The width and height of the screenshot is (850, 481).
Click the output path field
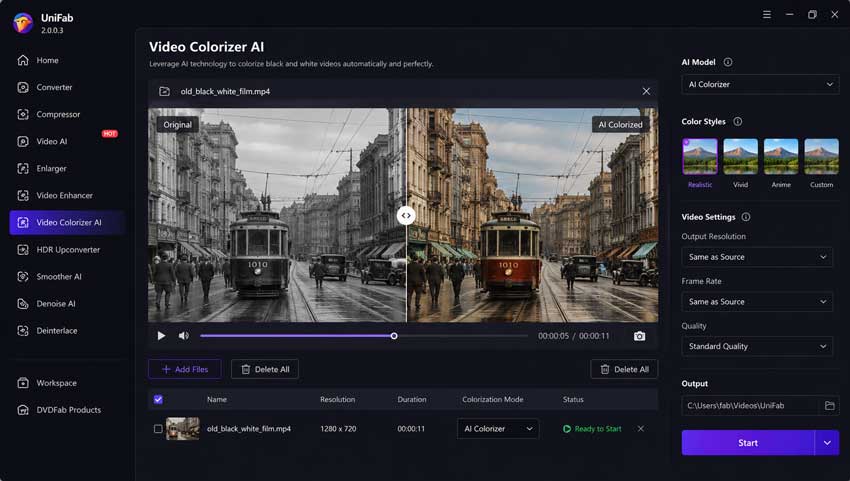[x=751, y=406]
